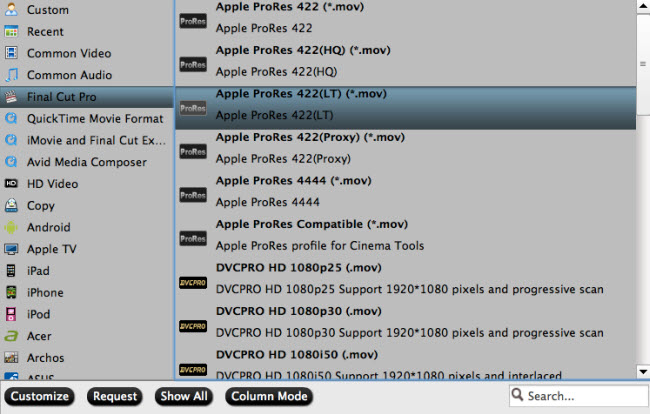Click ProRes icon of selected 422(LT) format
This screenshot has width=650, height=414.
pyautogui.click(x=193, y=108)
